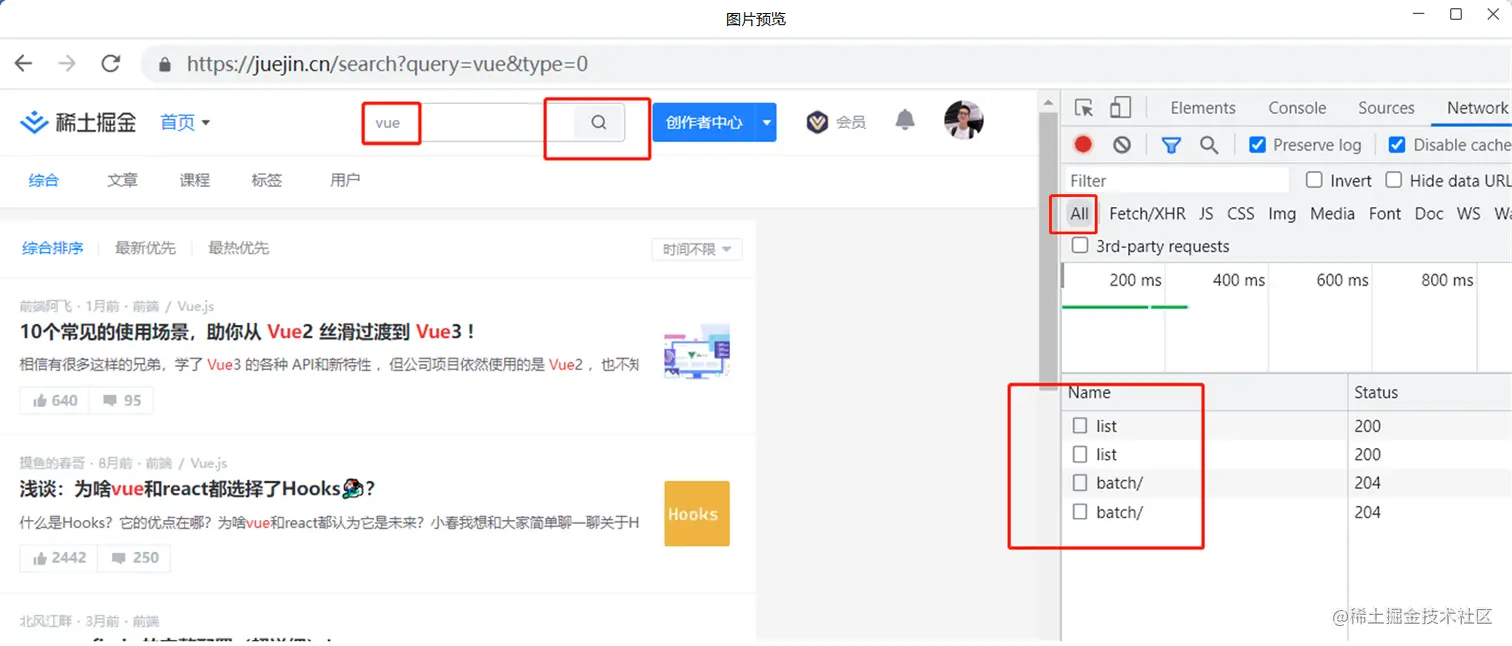Enable the Invert checkbox
This screenshot has width=1512, height=646.
click(1314, 180)
